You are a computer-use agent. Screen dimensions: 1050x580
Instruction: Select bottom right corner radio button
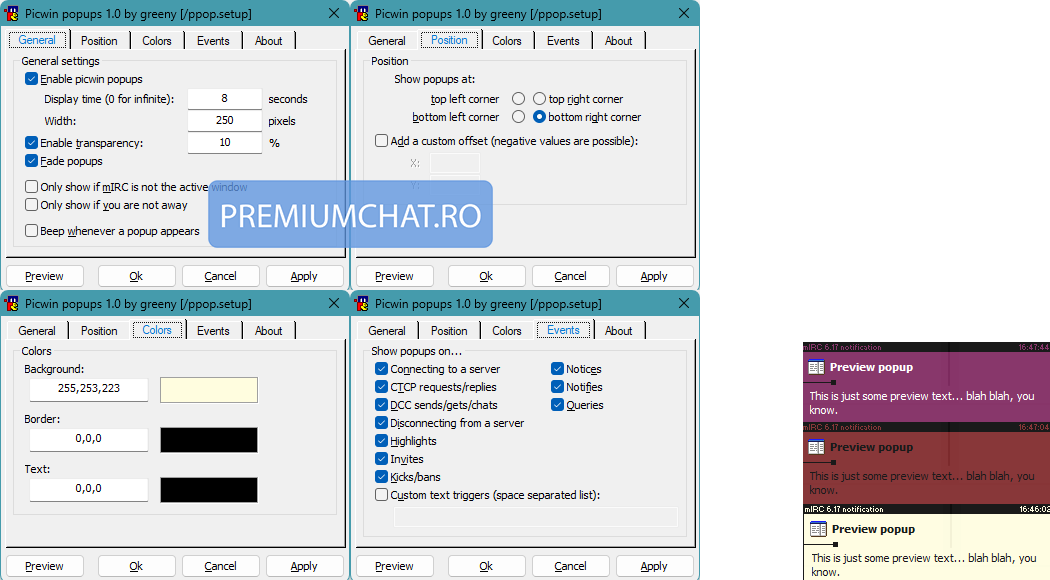point(539,117)
